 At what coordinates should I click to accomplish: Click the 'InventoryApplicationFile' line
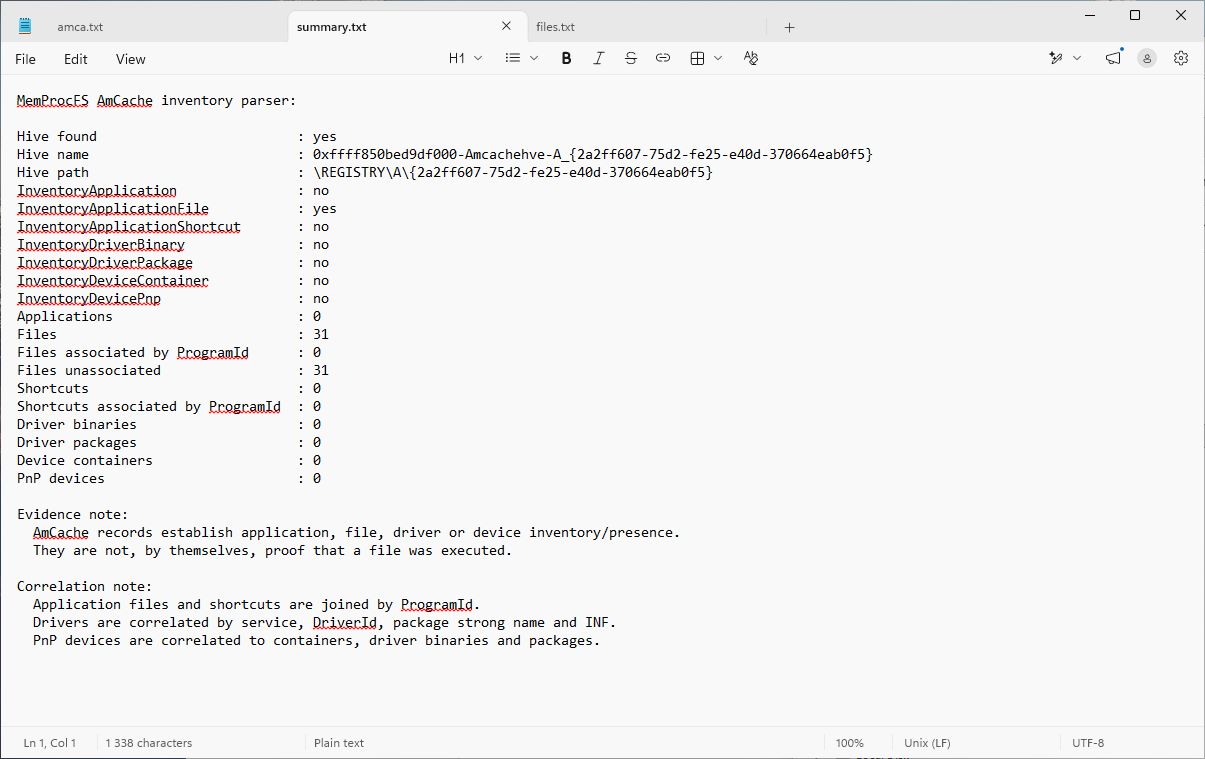click(177, 208)
